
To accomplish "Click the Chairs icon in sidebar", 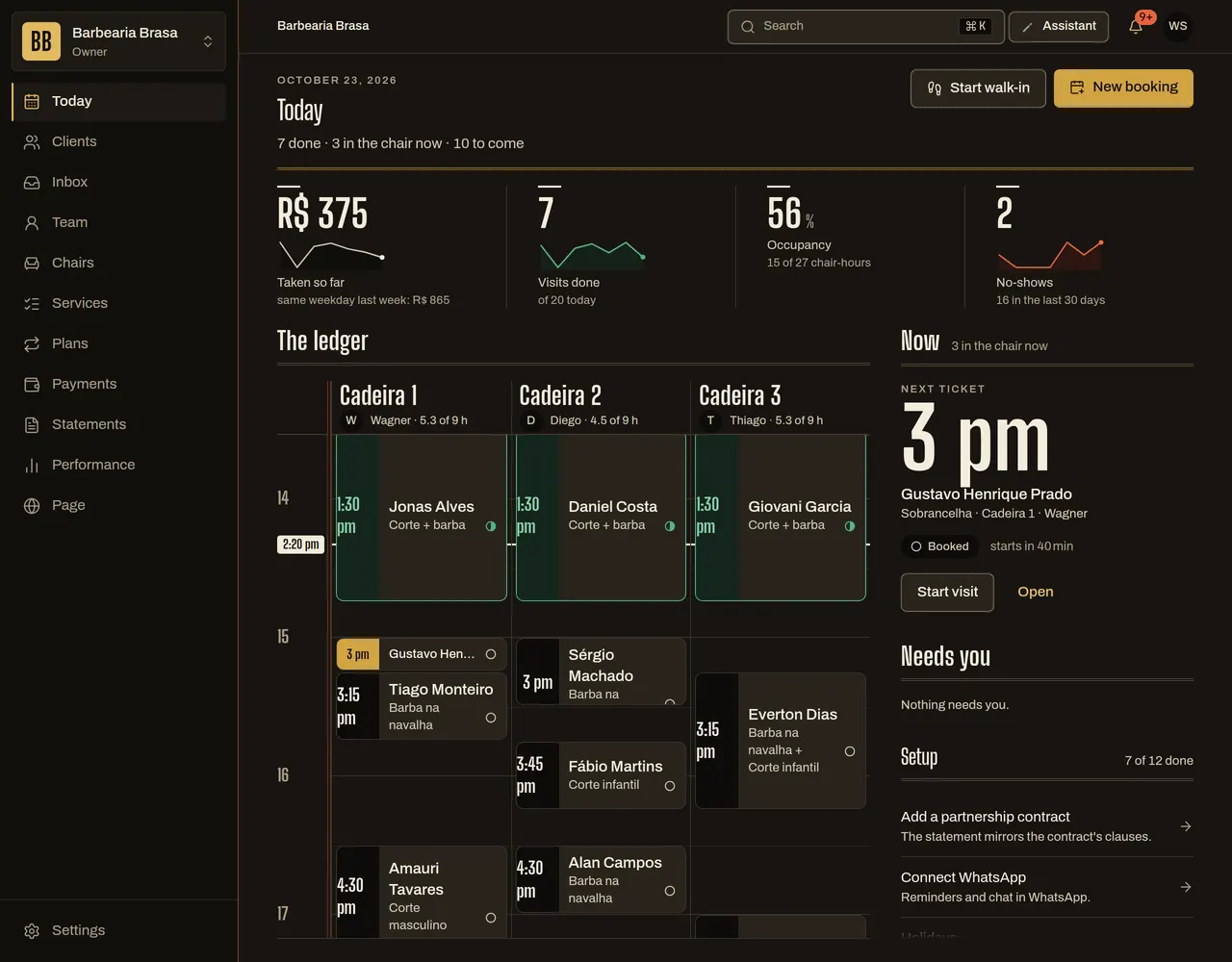I will tap(32, 263).
